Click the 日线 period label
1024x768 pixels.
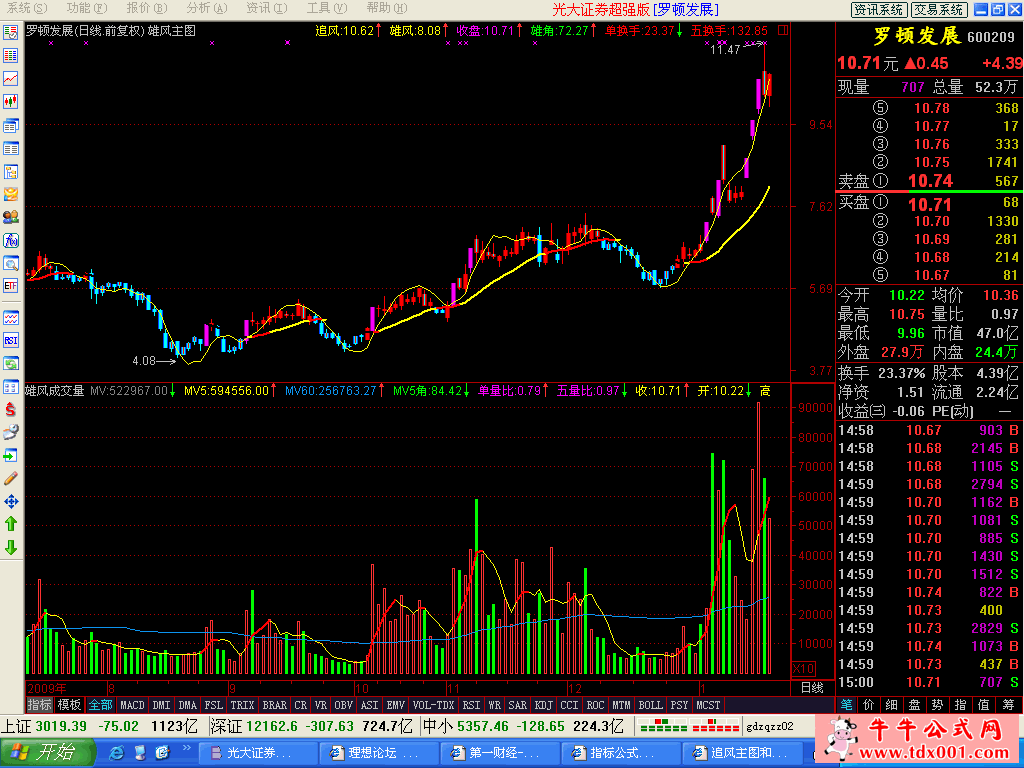click(812, 688)
